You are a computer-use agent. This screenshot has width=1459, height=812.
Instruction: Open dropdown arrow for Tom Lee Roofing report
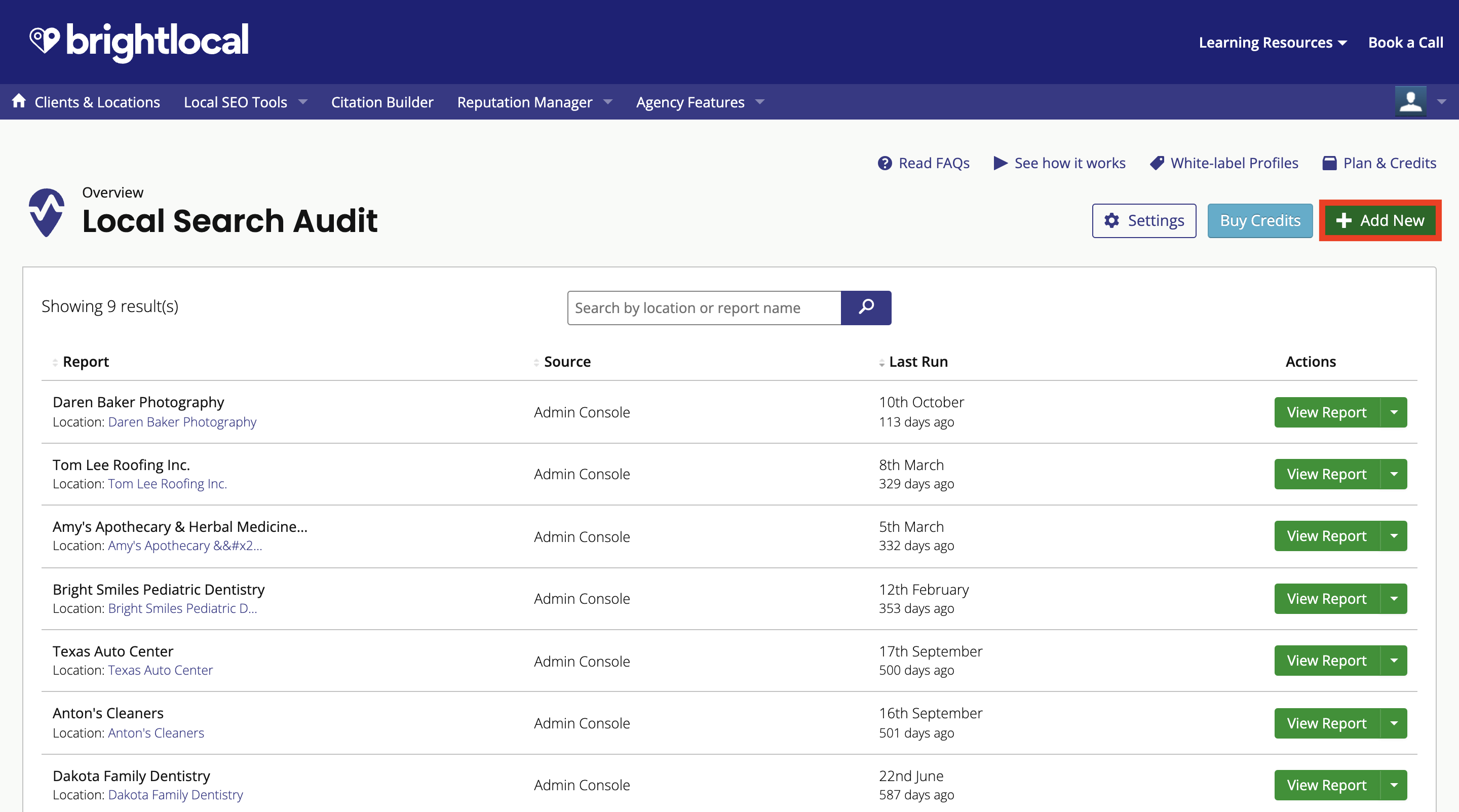click(x=1394, y=474)
